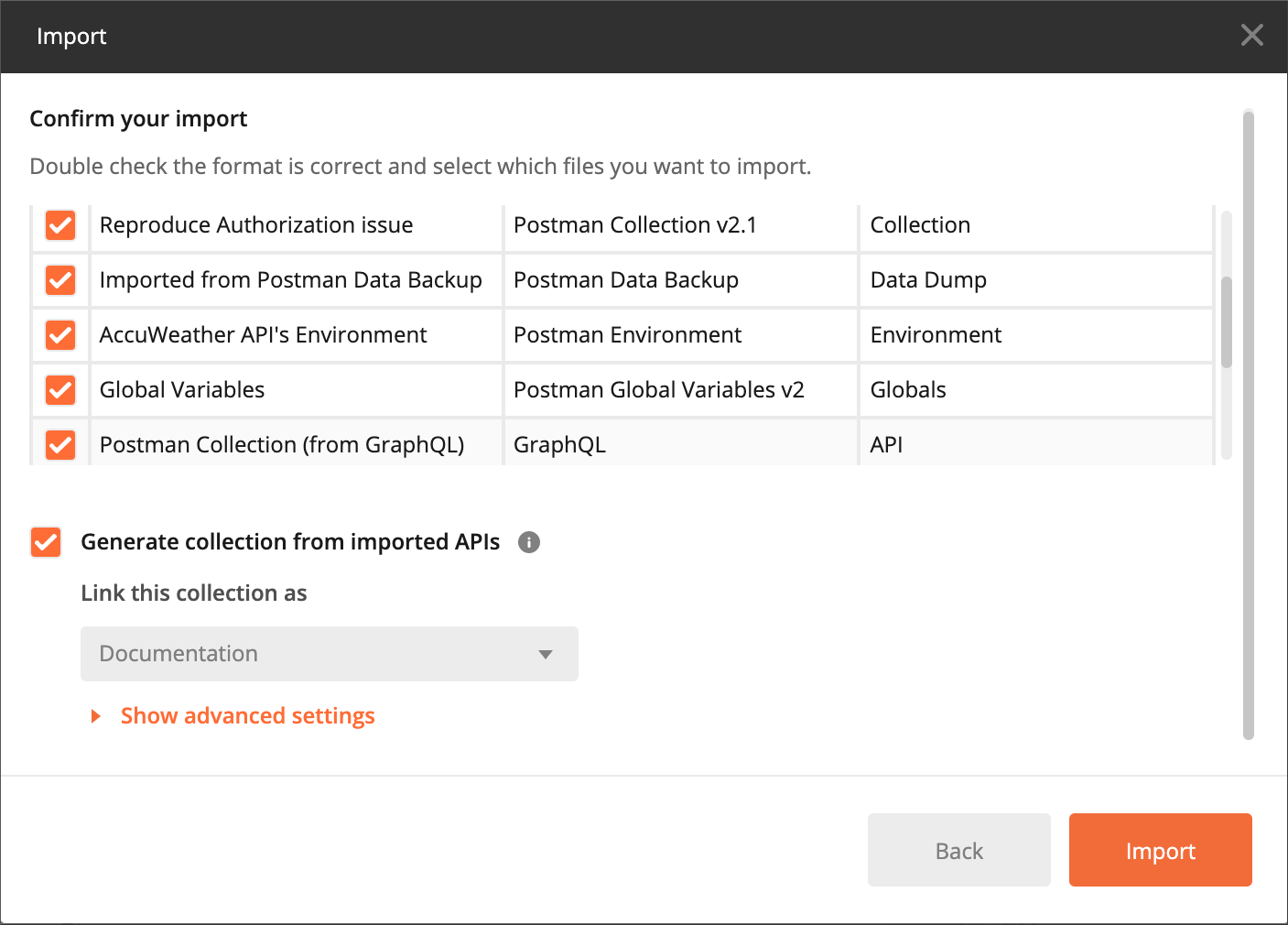Click the 'Link this collection as' label
The image size is (1288, 925).
194,593
